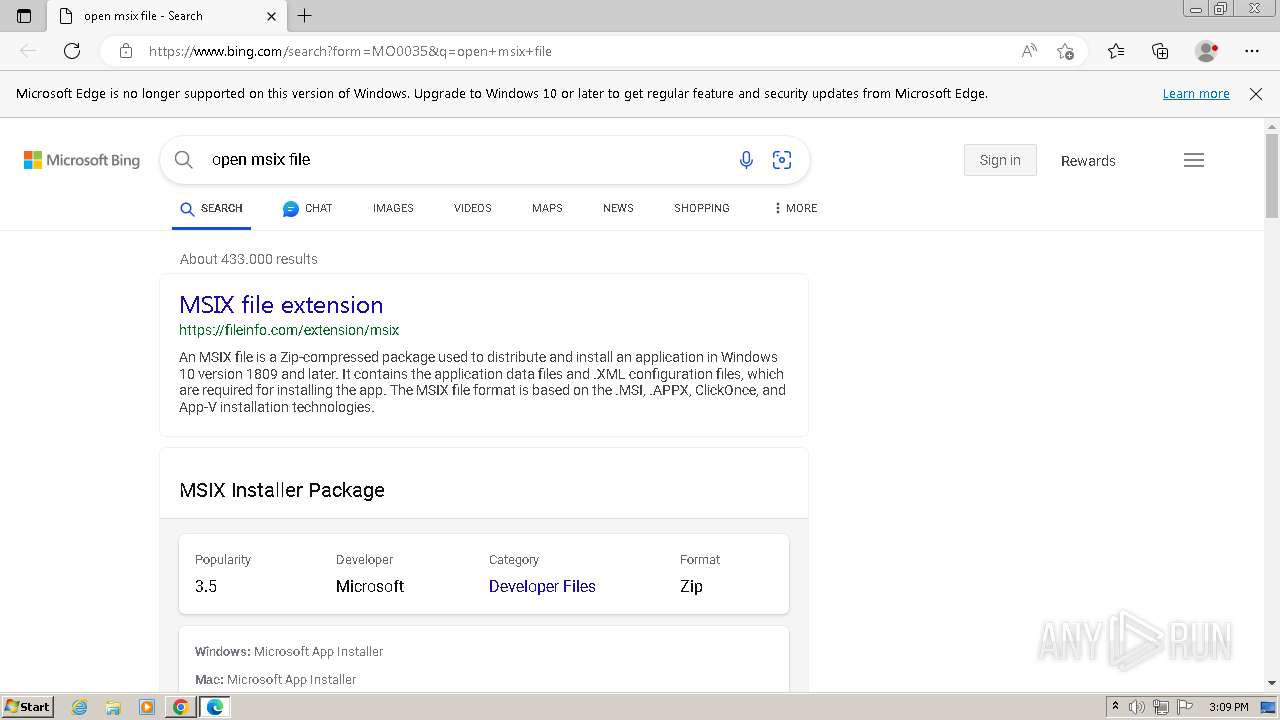Click the fileinfo.com/extension/msix URL
Viewport: 1280px width, 720px height.
[289, 330]
